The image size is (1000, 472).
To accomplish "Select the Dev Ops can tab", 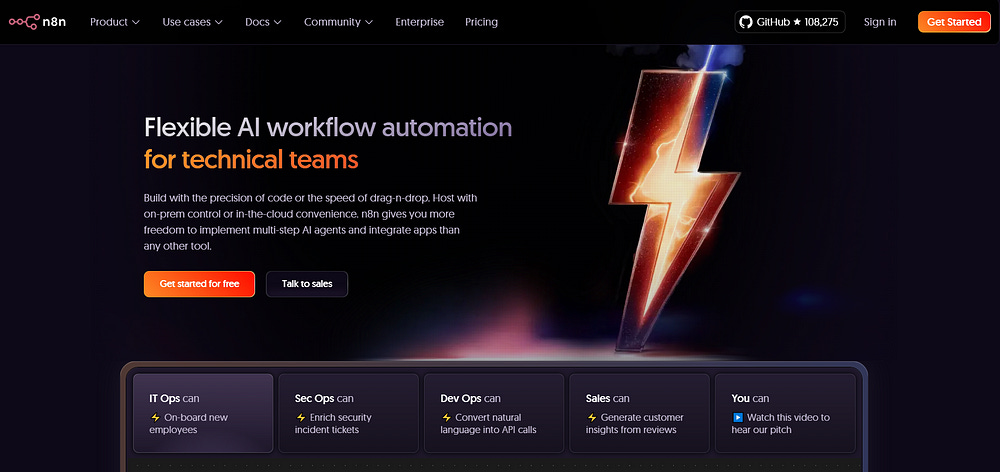I will 494,413.
